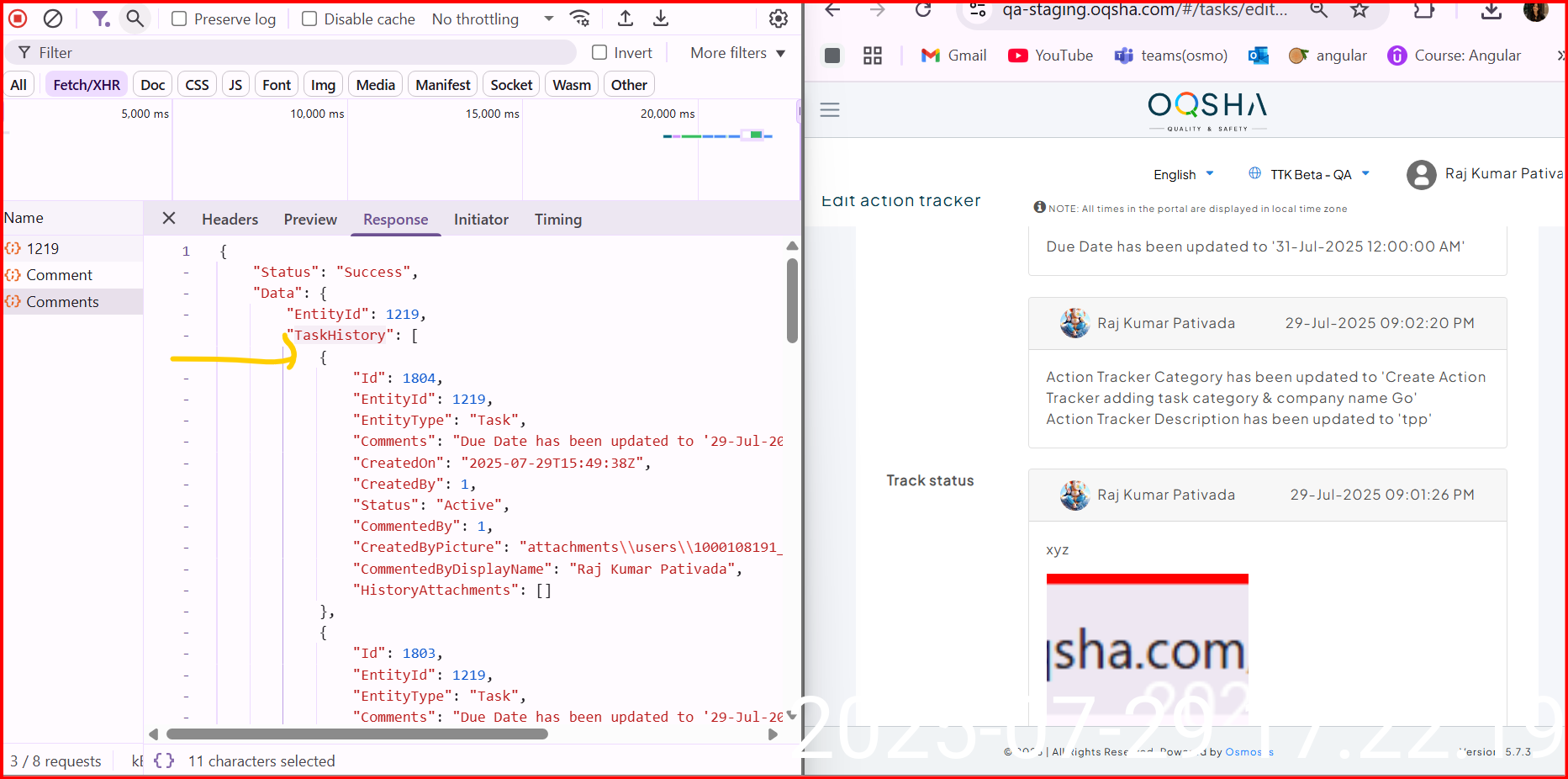Expand the More filters dropdown

737,52
